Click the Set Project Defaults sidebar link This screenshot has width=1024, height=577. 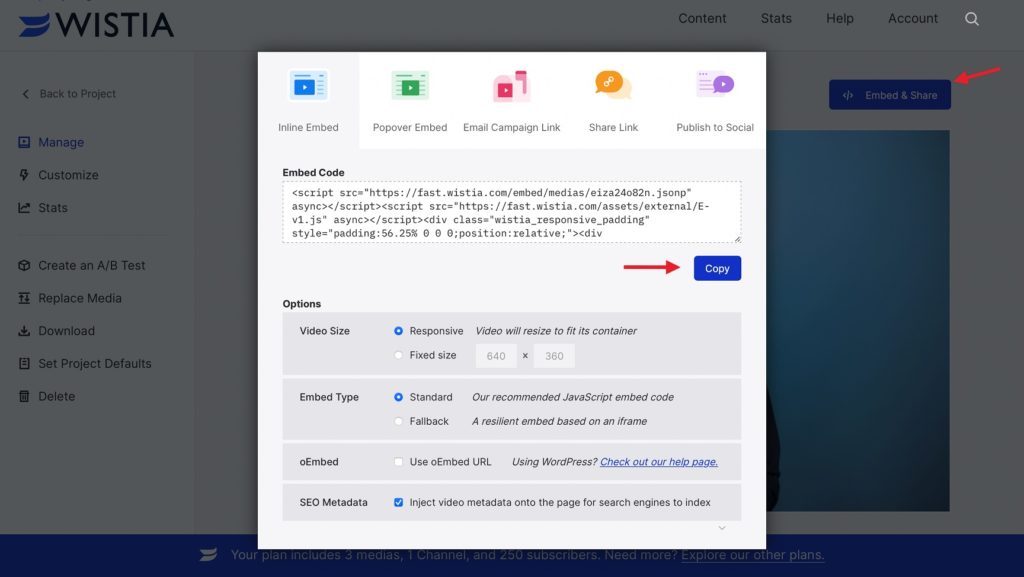(x=95, y=363)
